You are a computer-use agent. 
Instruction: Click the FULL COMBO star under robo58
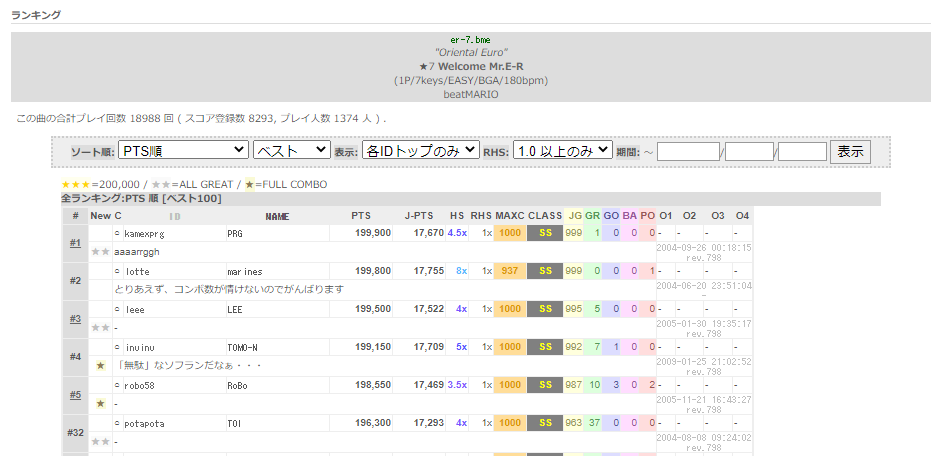pos(100,403)
